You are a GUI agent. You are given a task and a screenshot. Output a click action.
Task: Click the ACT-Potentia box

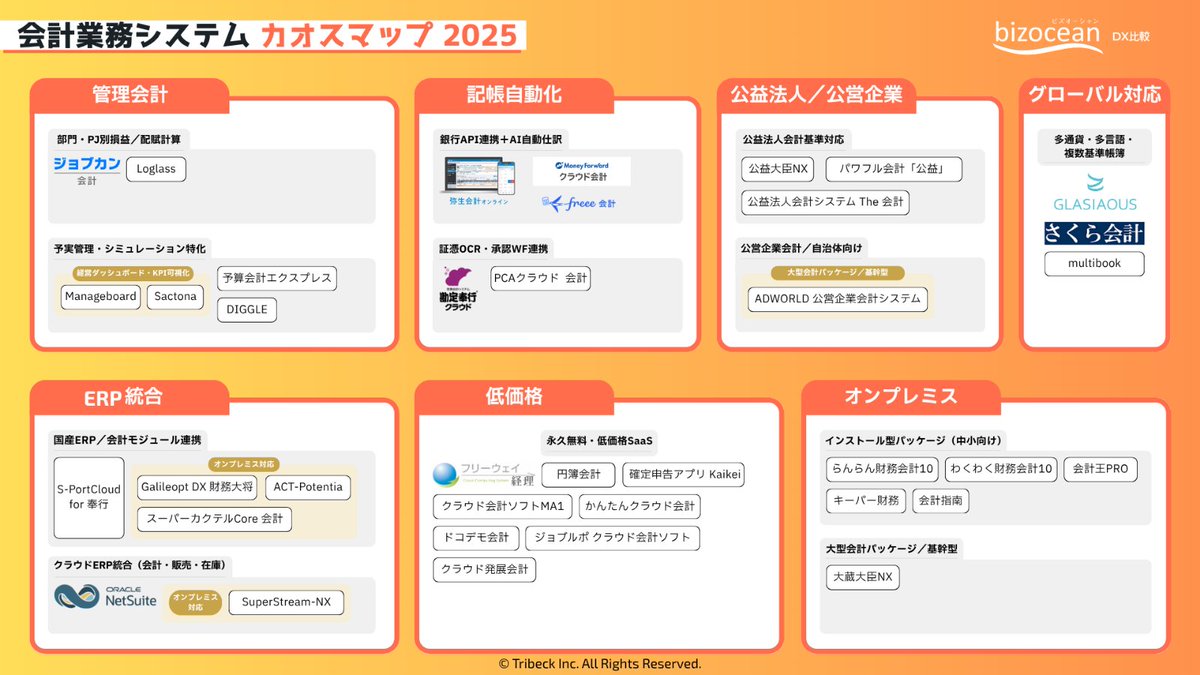pyautogui.click(x=309, y=488)
